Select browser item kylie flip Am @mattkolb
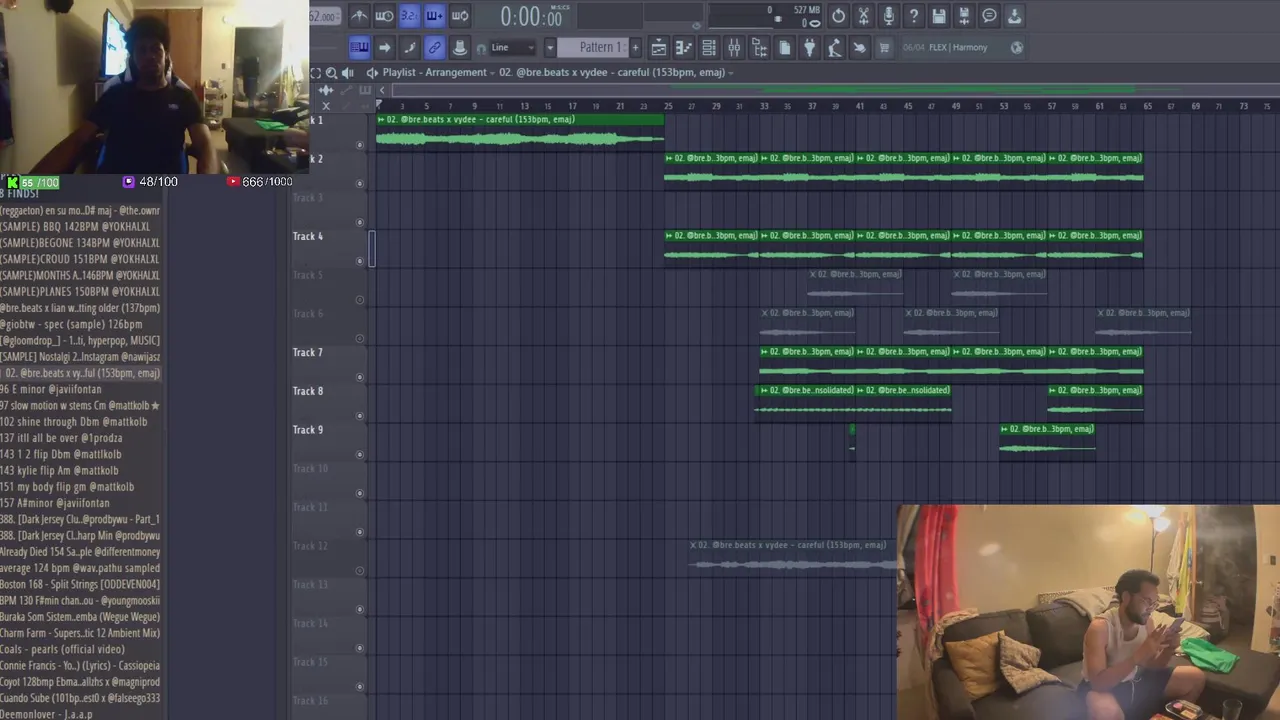Viewport: 1280px width, 720px height. [x=80, y=471]
